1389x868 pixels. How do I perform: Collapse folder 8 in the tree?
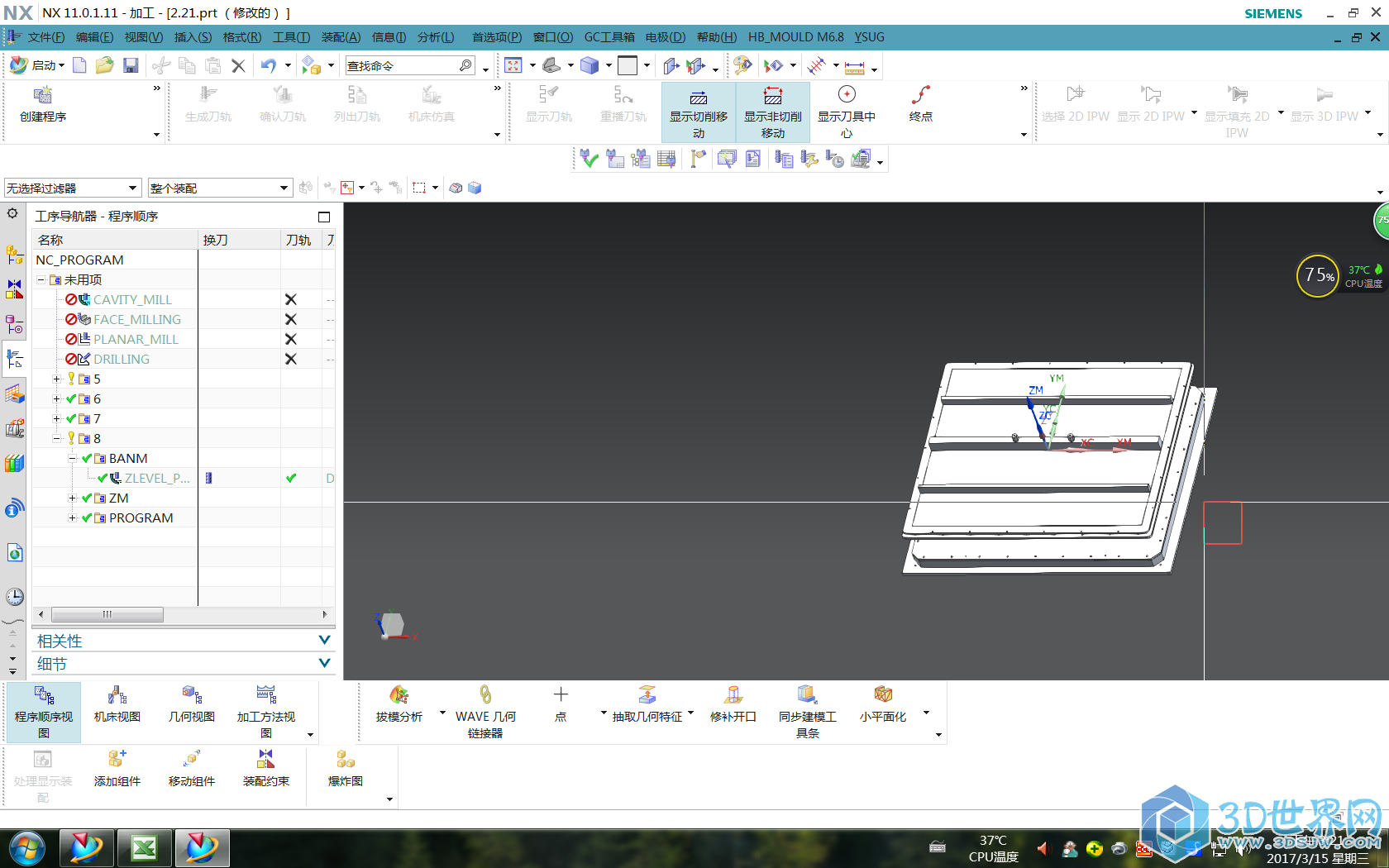click(x=57, y=439)
